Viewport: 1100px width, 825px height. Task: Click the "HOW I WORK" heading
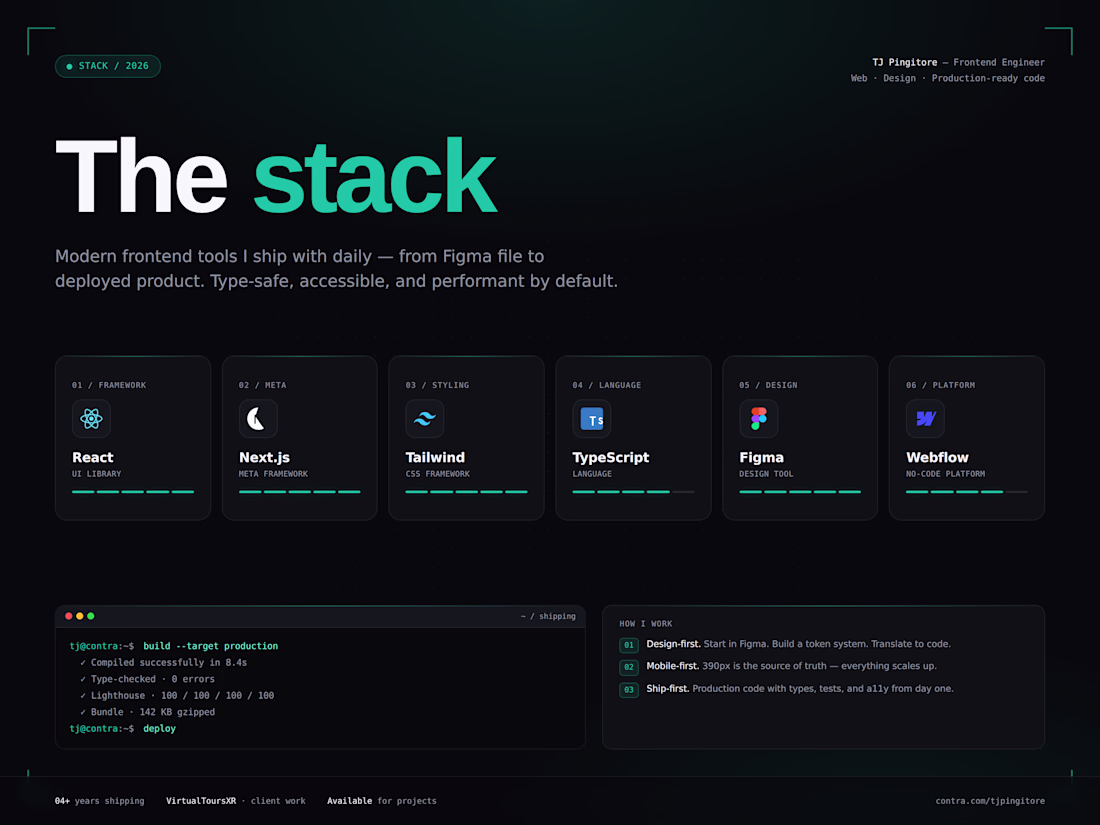pos(645,624)
